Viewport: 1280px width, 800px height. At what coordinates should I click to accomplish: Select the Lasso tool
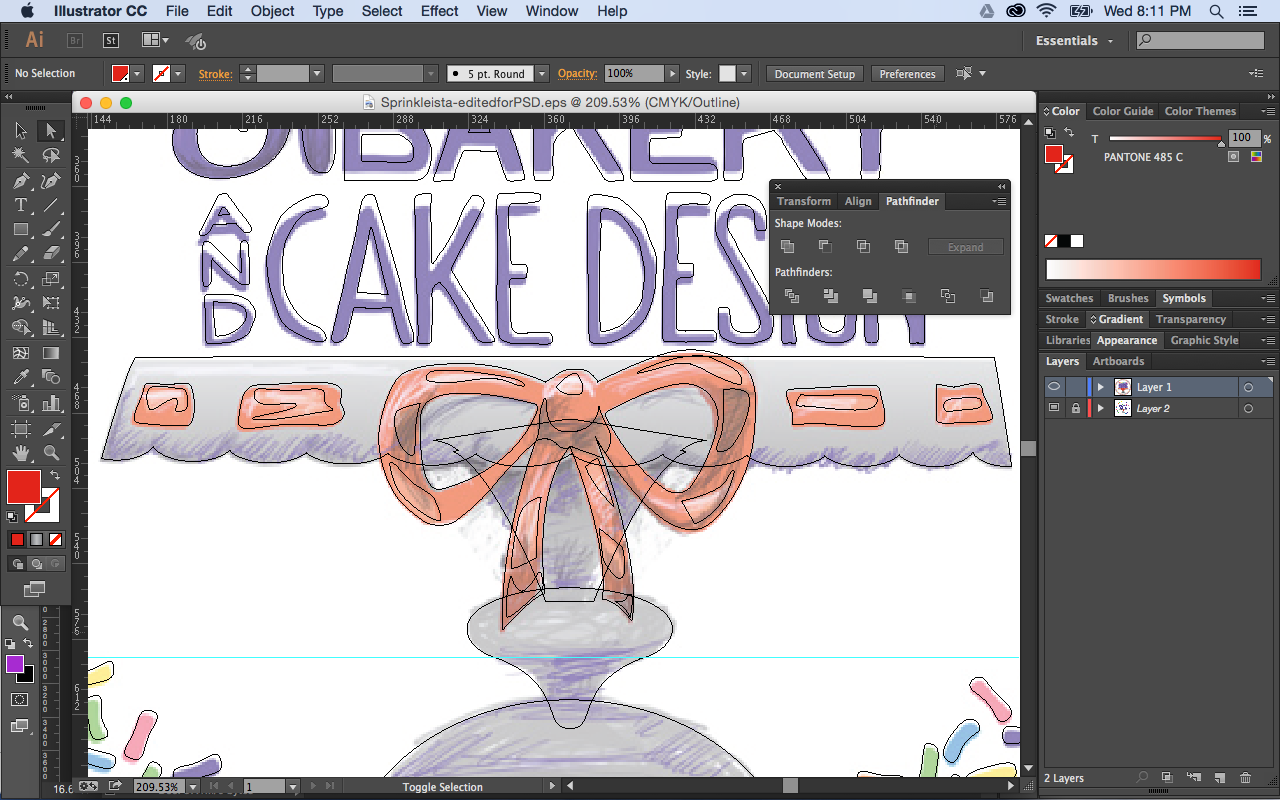point(51,155)
